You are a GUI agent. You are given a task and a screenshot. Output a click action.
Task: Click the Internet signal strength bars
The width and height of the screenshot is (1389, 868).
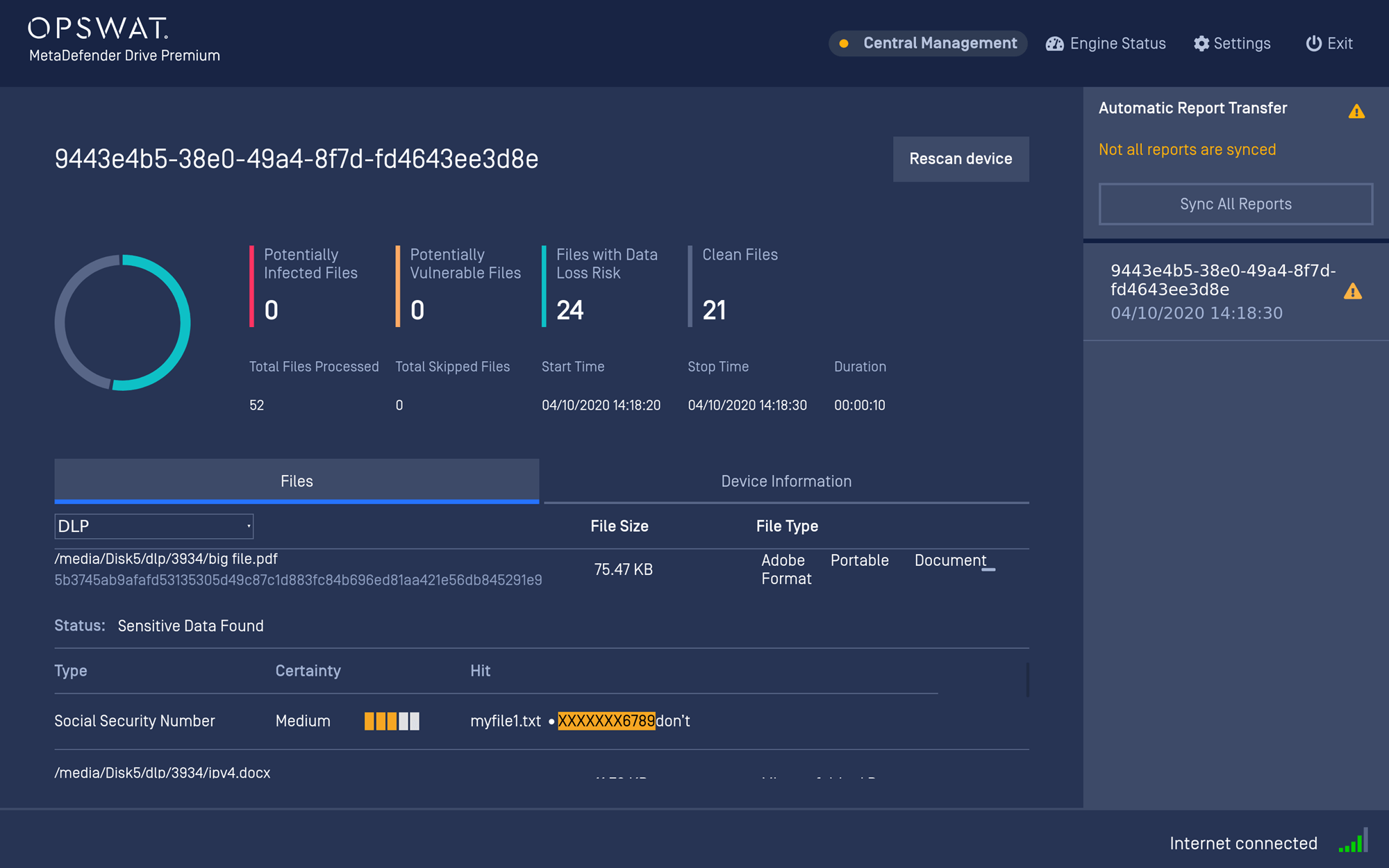click(1354, 841)
